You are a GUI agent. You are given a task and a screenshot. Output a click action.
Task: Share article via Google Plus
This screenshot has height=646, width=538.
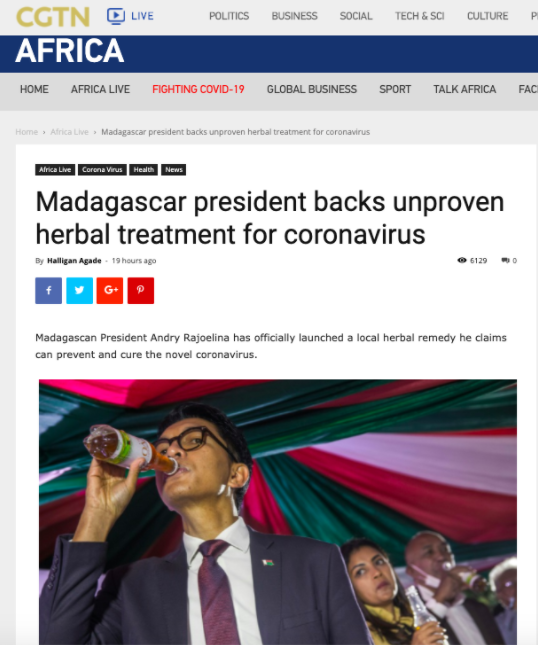tap(110, 290)
